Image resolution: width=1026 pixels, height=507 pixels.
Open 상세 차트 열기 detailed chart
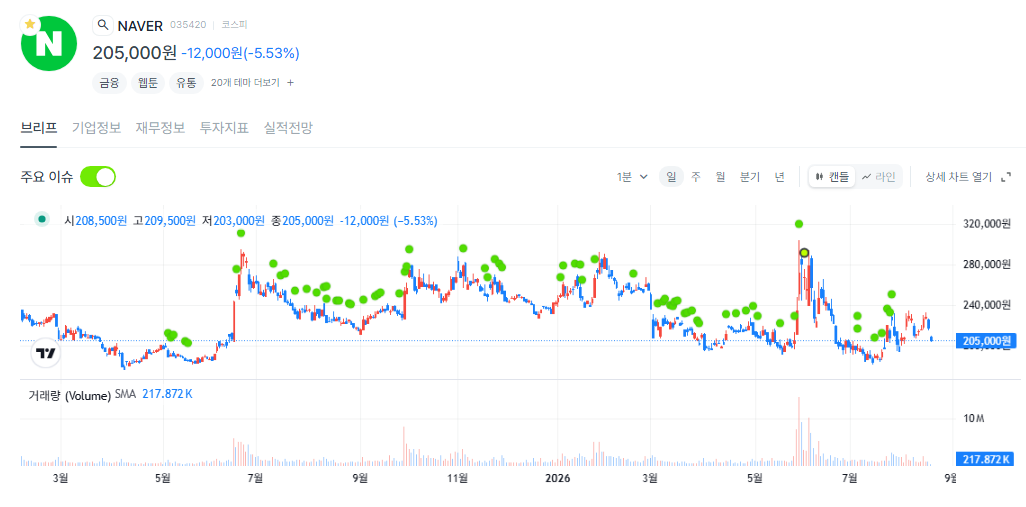tap(959, 177)
